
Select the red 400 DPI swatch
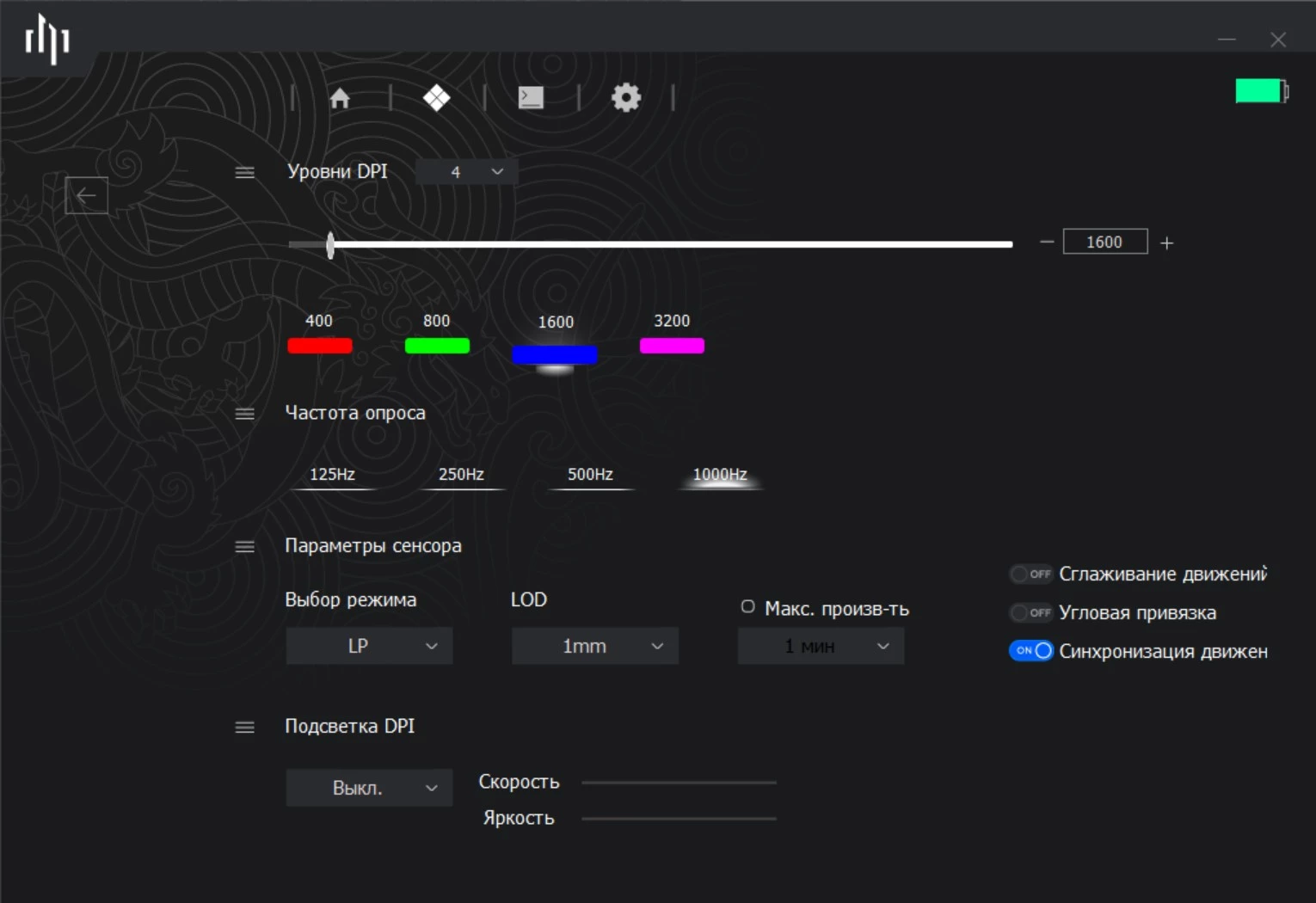point(320,346)
